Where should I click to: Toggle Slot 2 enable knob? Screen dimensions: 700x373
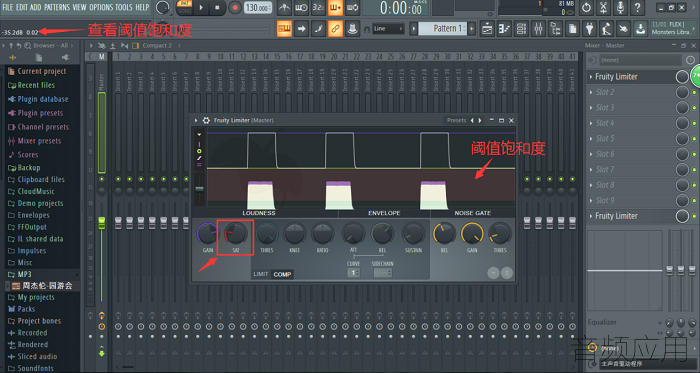[682, 92]
